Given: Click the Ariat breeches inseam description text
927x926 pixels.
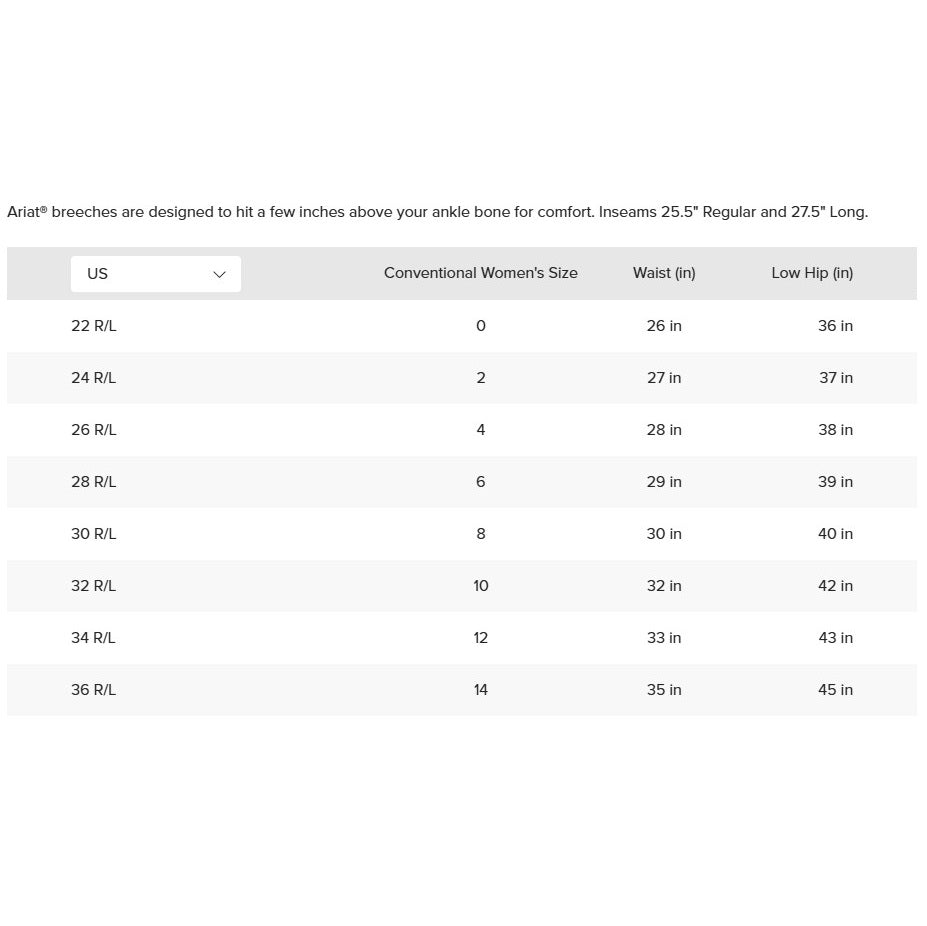Looking at the screenshot, I should tap(437, 212).
